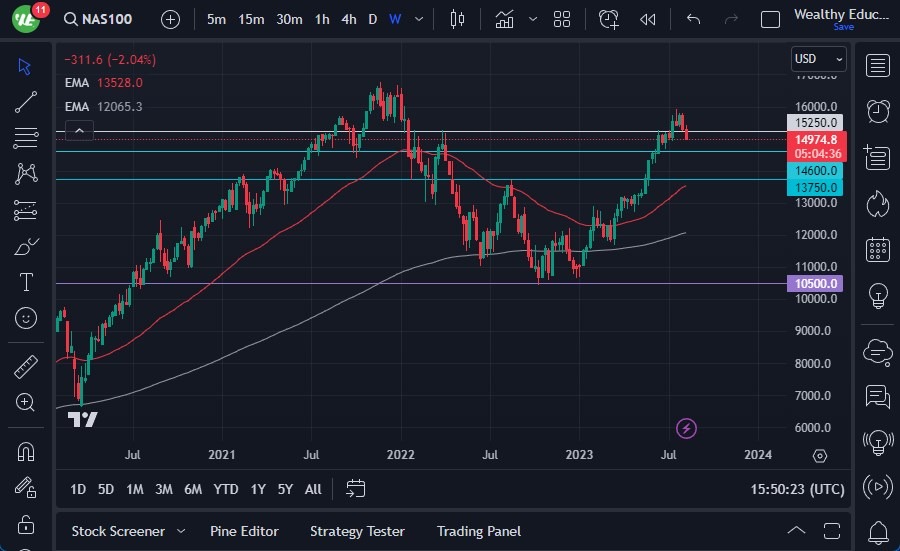
Task: Select the text annotation tool
Action: click(x=26, y=282)
